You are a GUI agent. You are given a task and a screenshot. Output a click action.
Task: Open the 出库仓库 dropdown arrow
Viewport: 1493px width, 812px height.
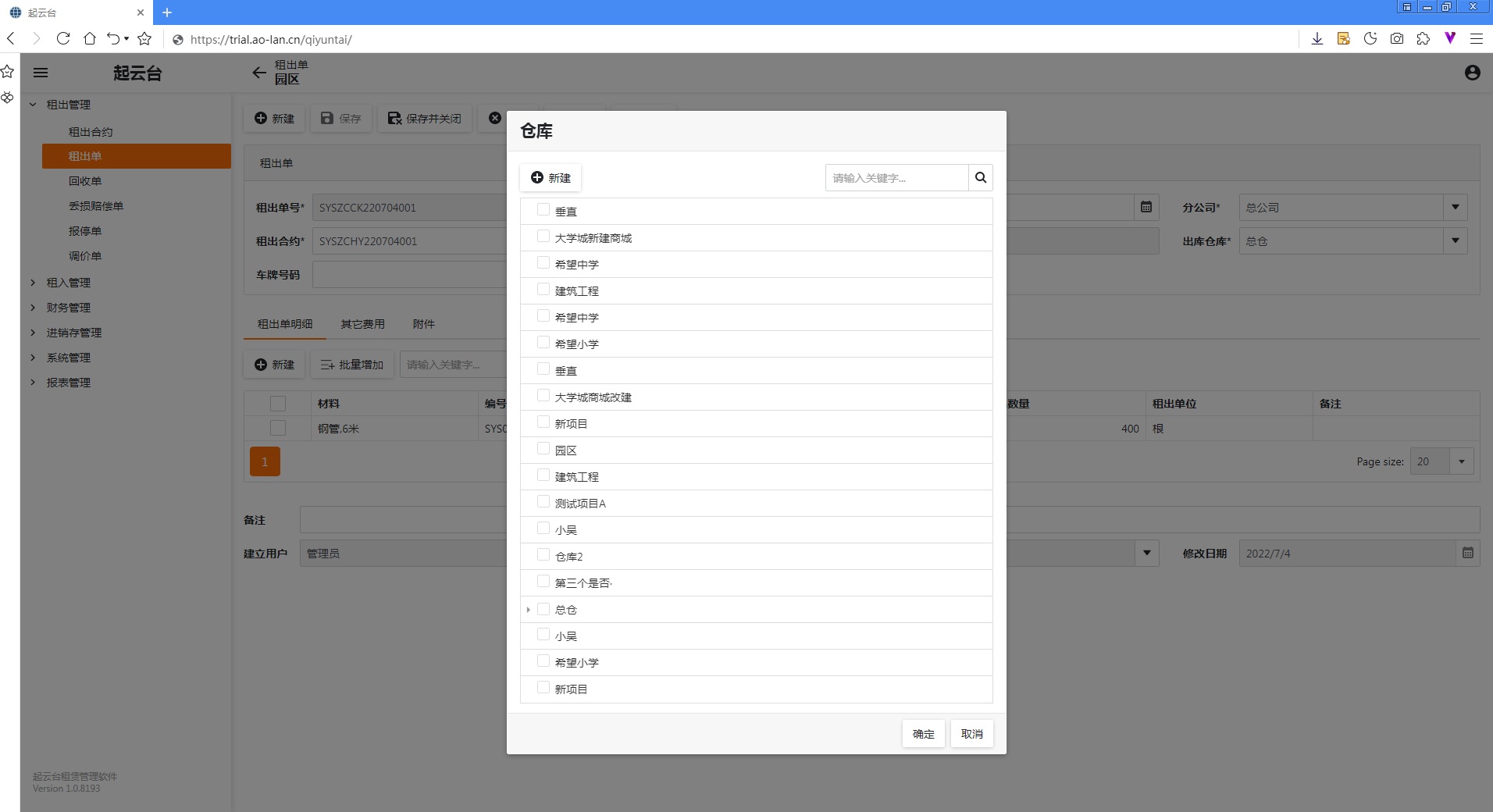tap(1456, 240)
